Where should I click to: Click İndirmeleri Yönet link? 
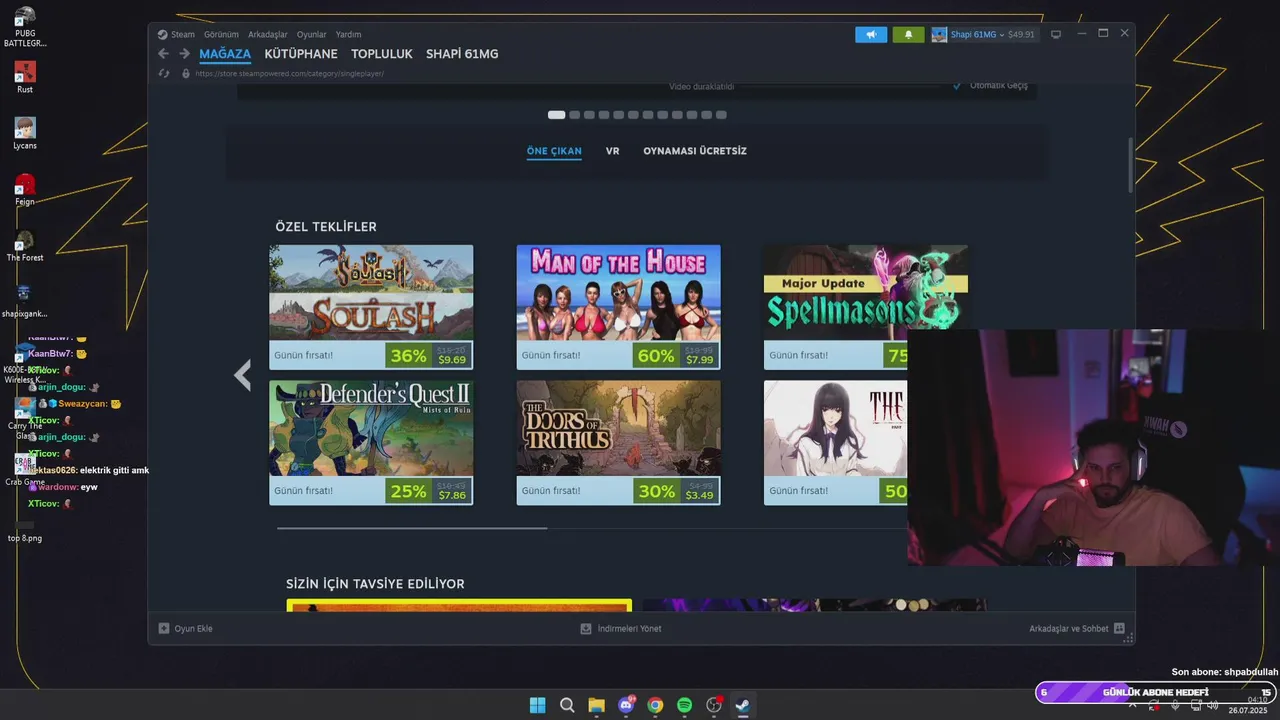coord(629,629)
